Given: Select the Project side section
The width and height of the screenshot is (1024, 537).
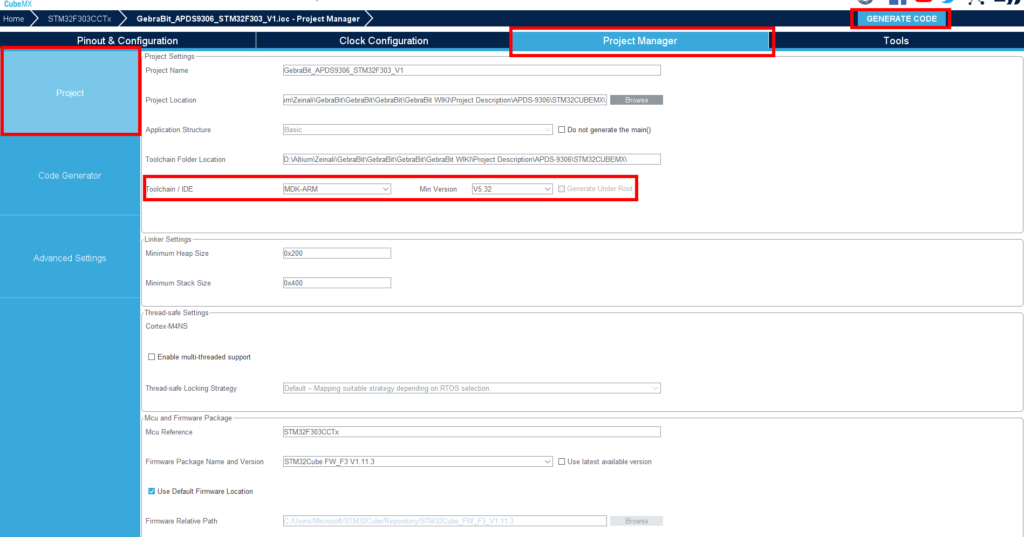Looking at the screenshot, I should point(70,93).
